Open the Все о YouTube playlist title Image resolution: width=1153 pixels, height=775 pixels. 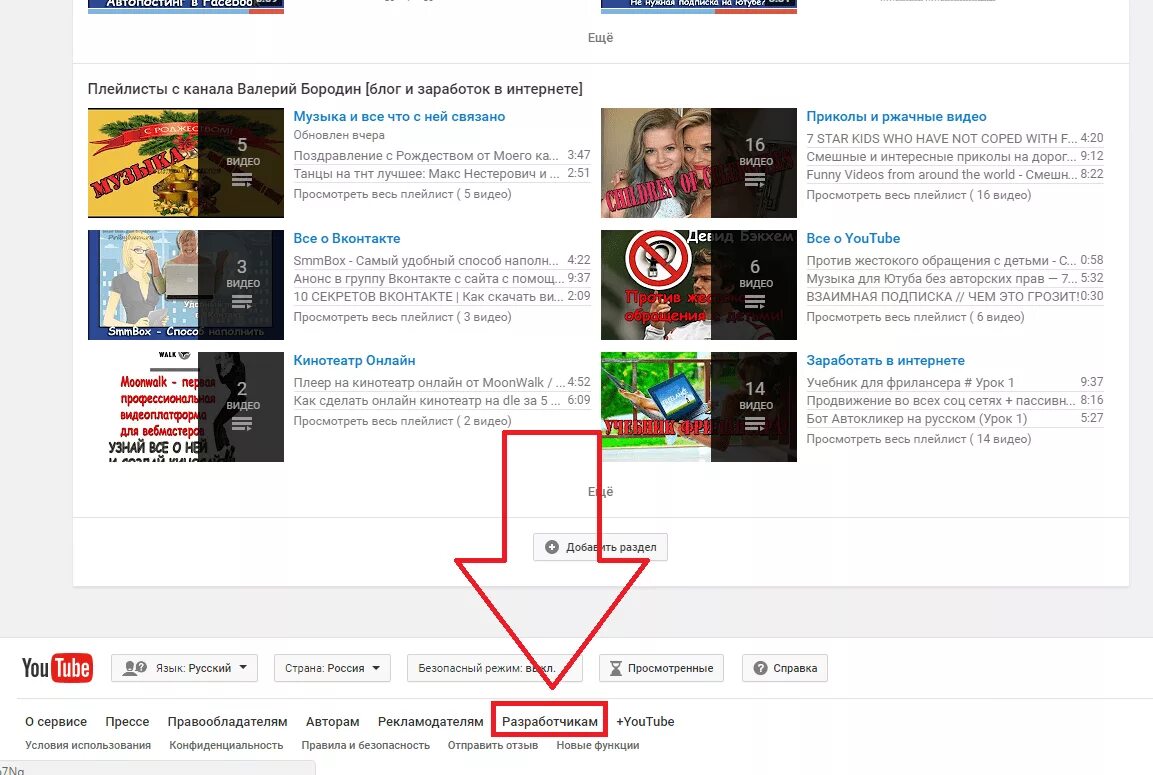pyautogui.click(x=853, y=238)
